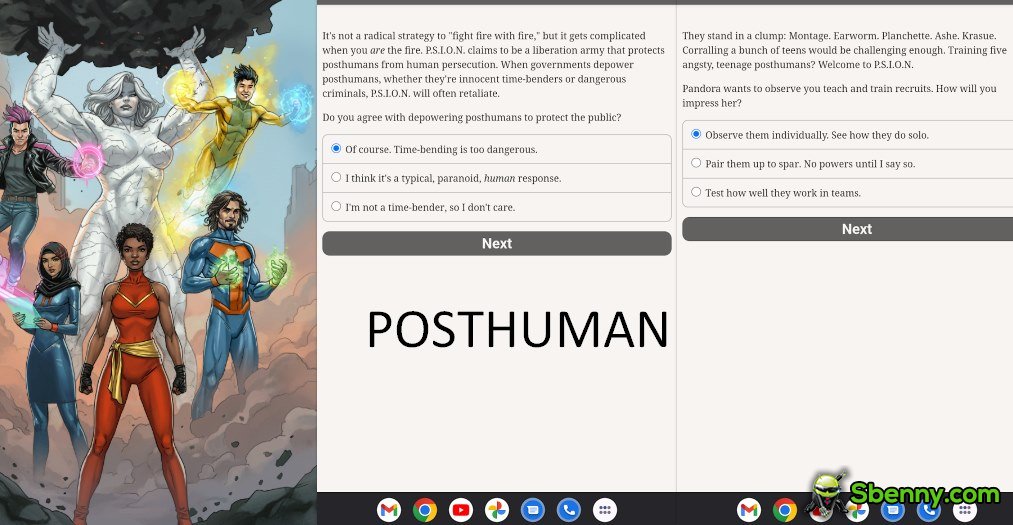The image size is (1013, 525).
Task: Open the Phone app beside the app drawer icon
Action: 569,510
